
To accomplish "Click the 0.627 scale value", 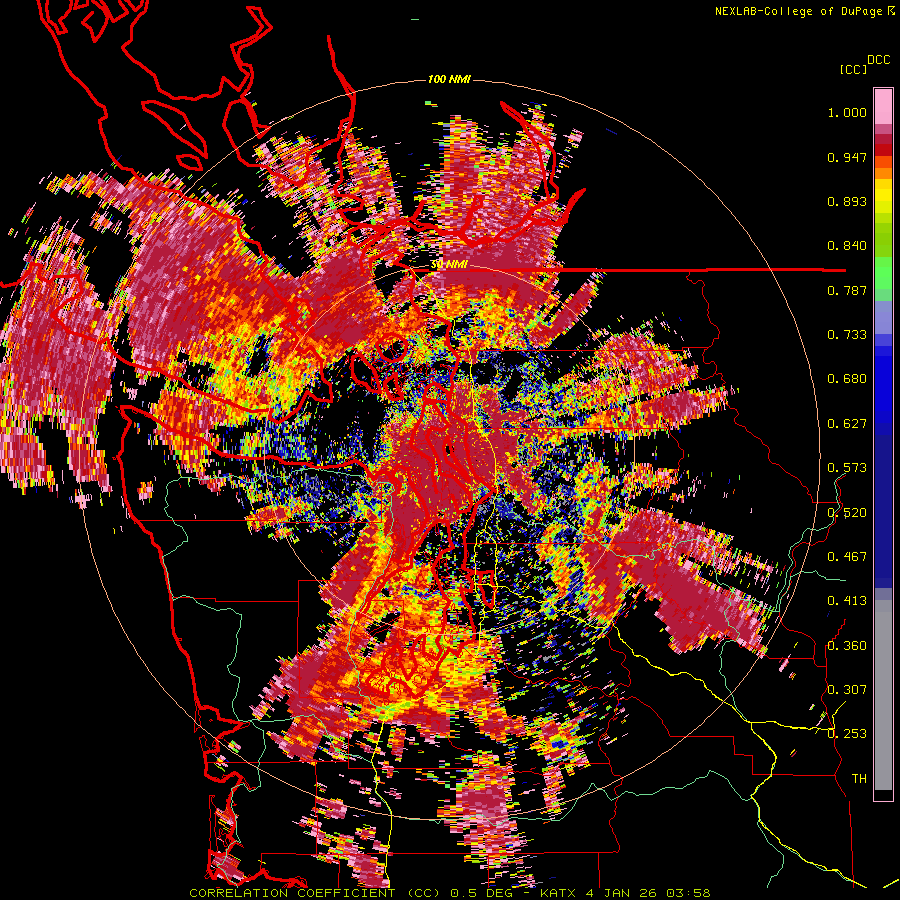I will point(847,424).
